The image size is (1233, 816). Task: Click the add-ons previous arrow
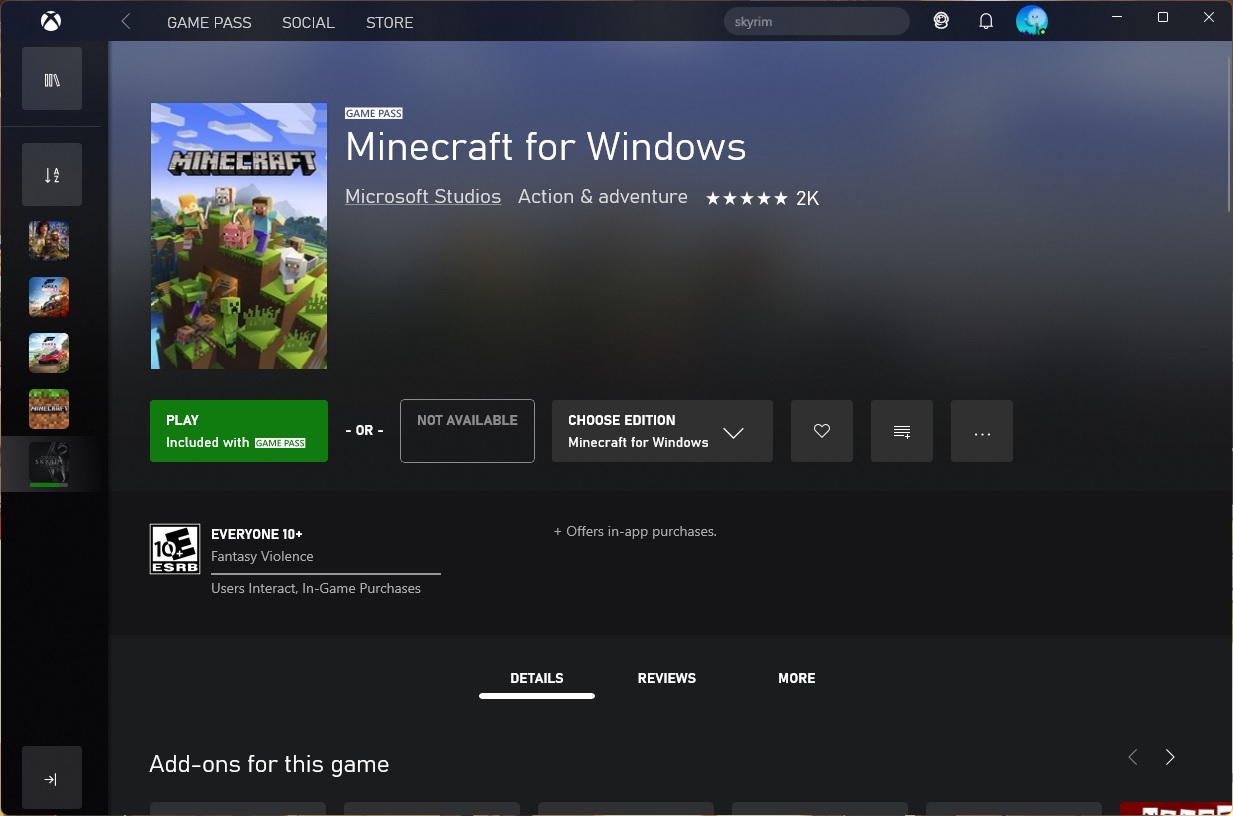pyautogui.click(x=1133, y=757)
